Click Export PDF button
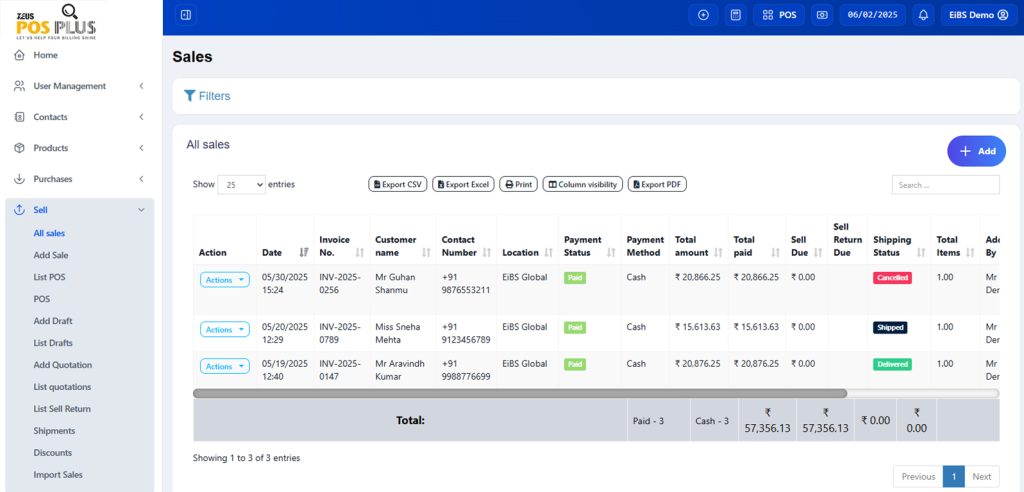This screenshot has width=1024, height=492. pyautogui.click(x=657, y=185)
